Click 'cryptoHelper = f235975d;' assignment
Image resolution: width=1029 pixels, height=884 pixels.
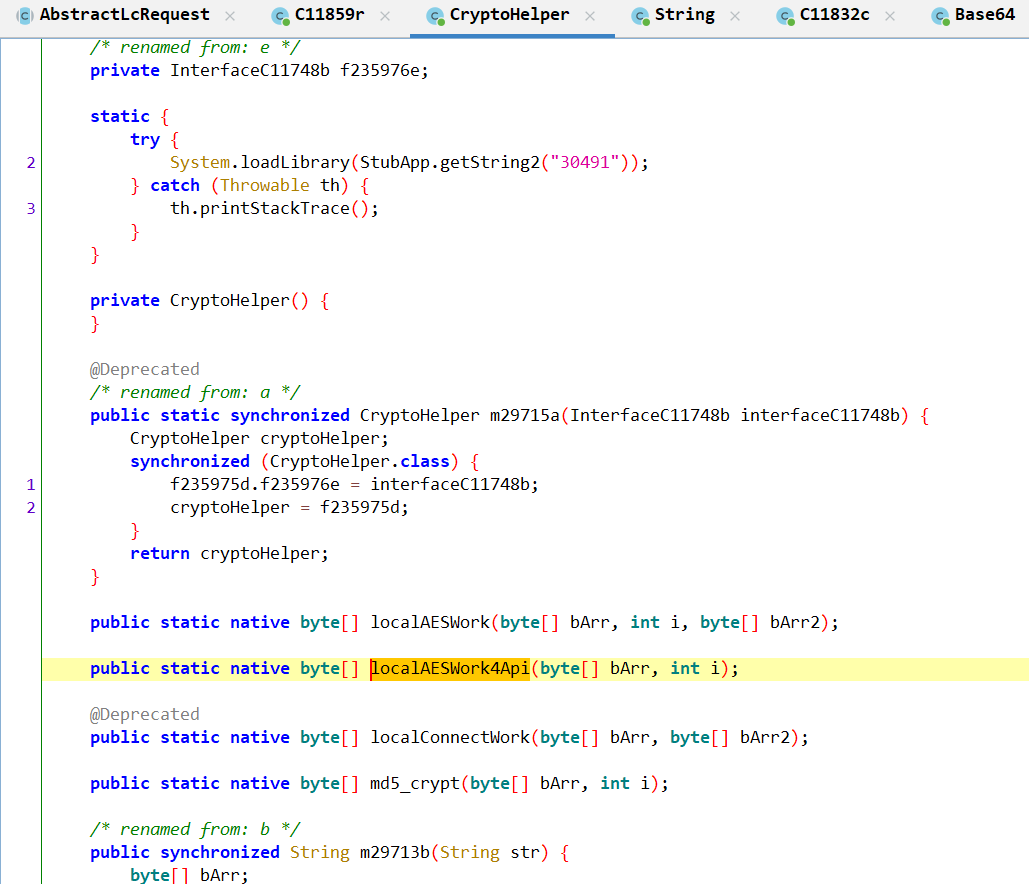coord(289,507)
